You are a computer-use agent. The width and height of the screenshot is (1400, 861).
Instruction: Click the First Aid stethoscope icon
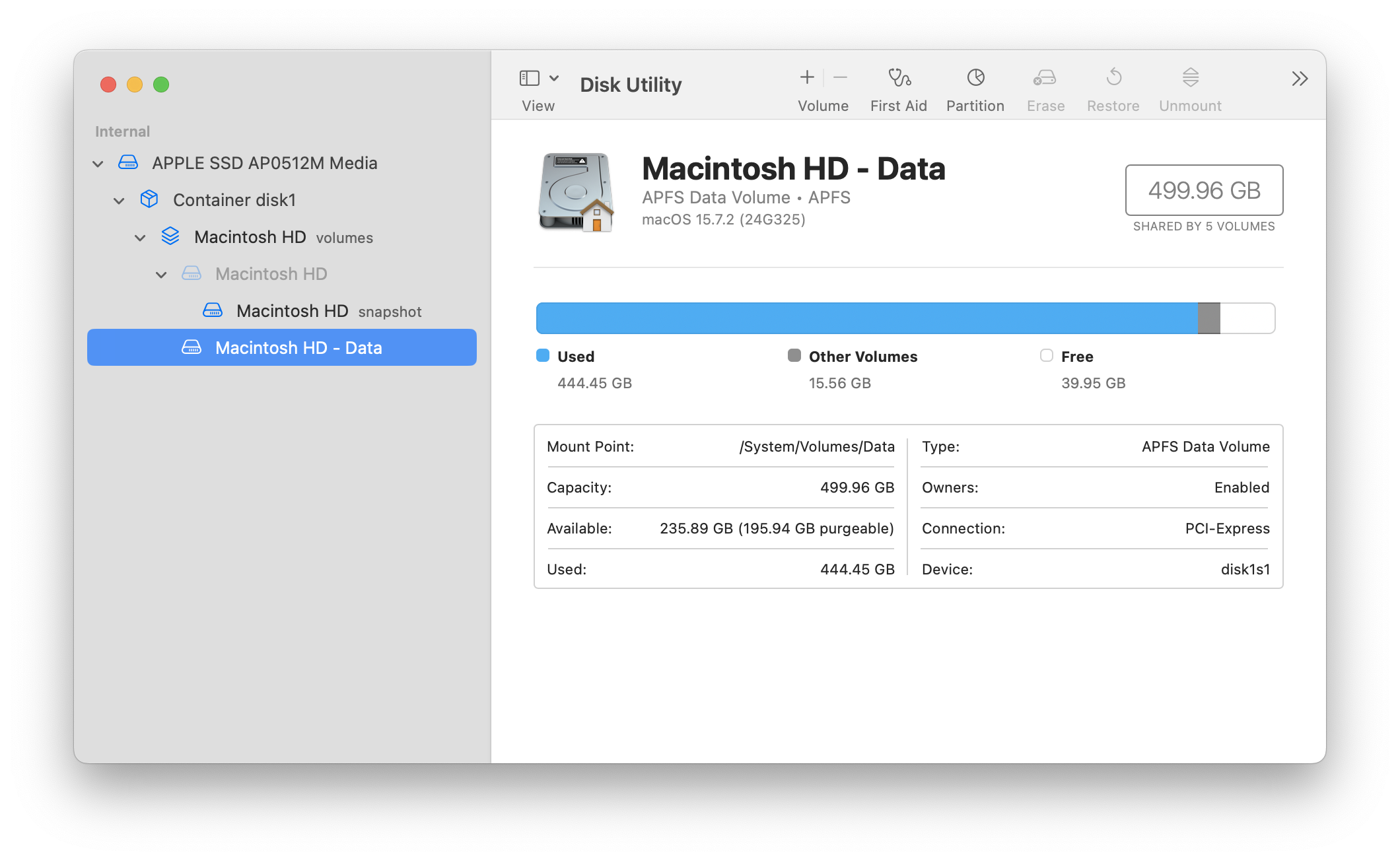click(x=899, y=78)
